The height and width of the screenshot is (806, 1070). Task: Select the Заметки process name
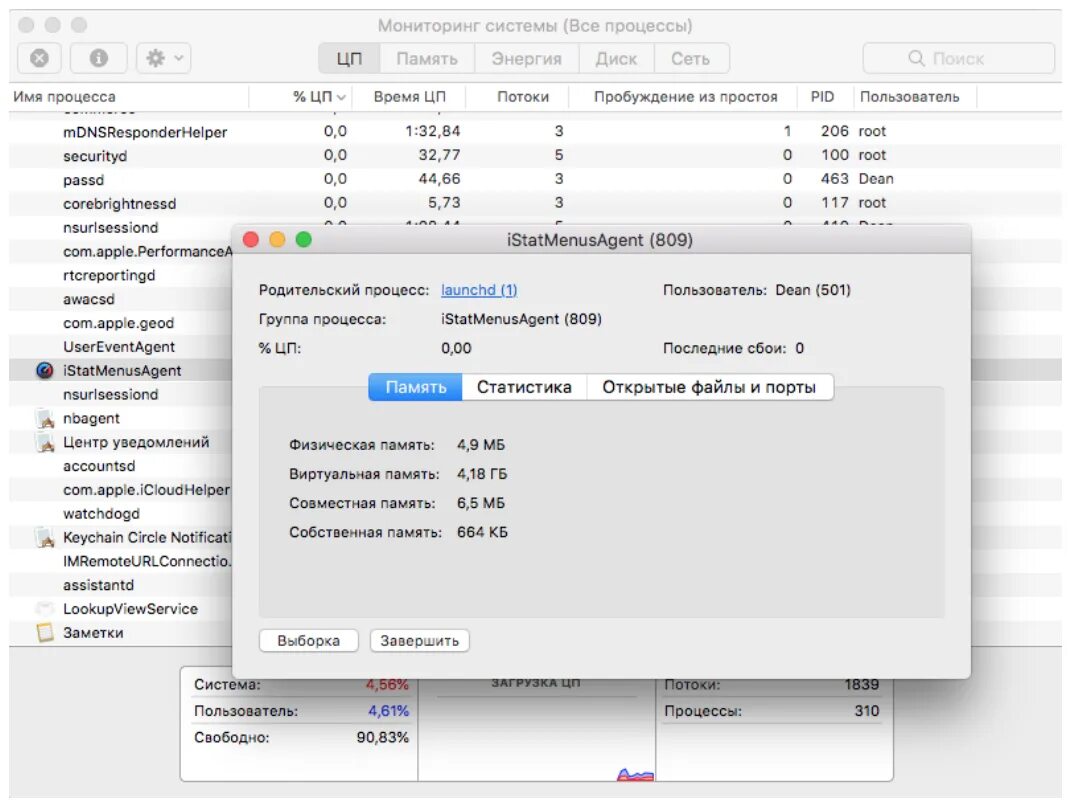93,633
